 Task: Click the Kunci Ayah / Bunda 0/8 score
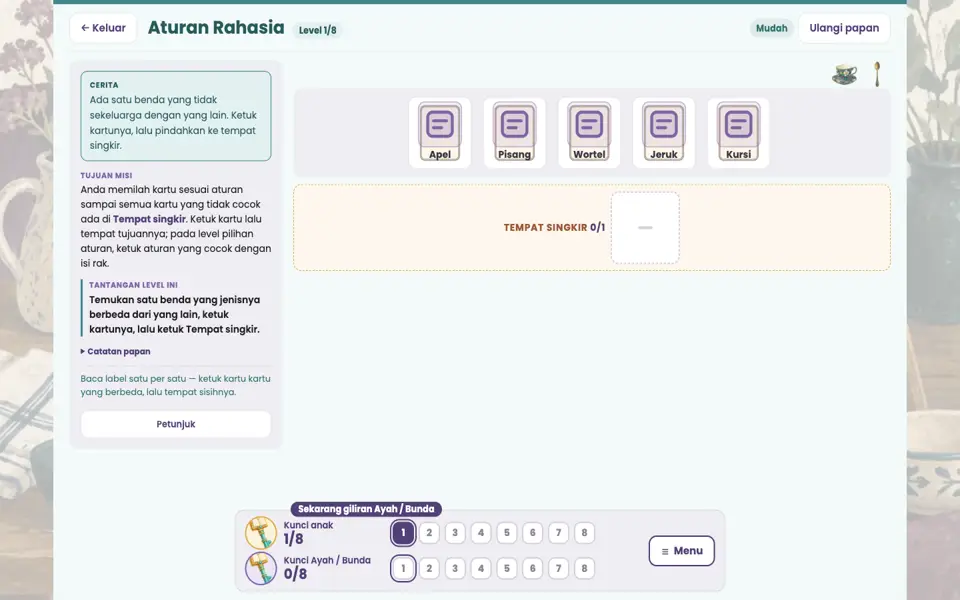[295, 574]
